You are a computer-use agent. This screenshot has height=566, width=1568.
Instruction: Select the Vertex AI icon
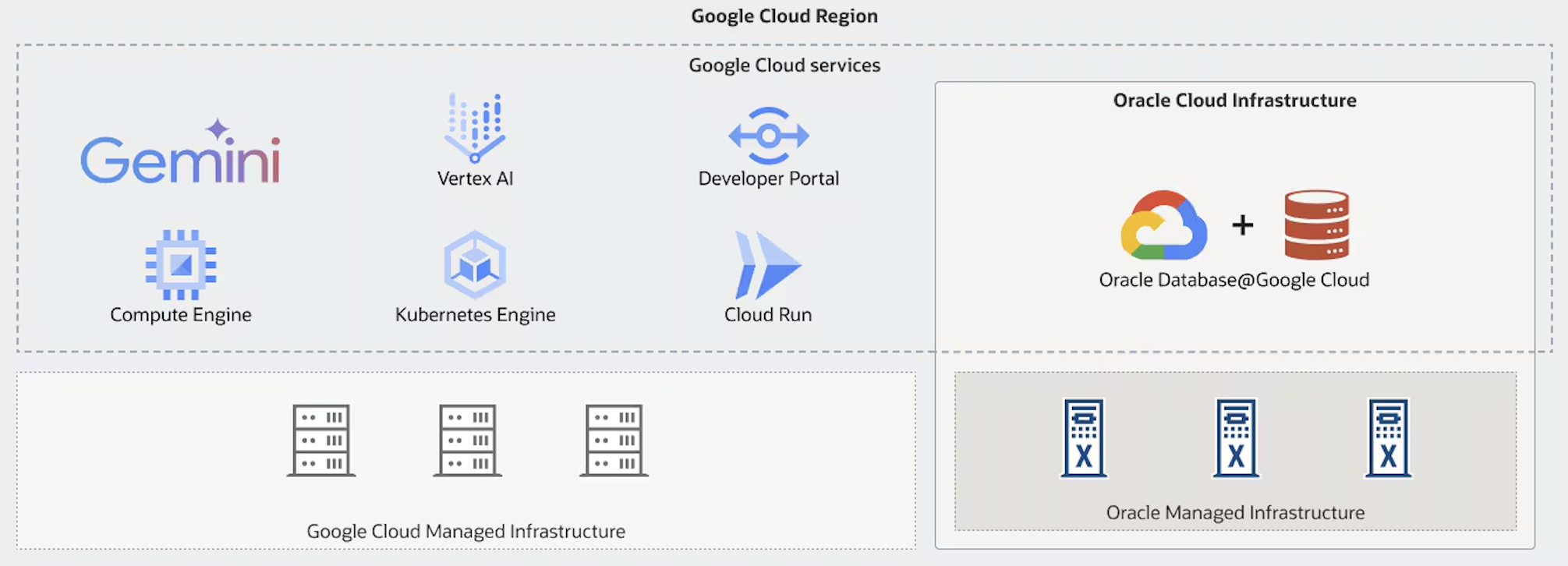pos(475,128)
